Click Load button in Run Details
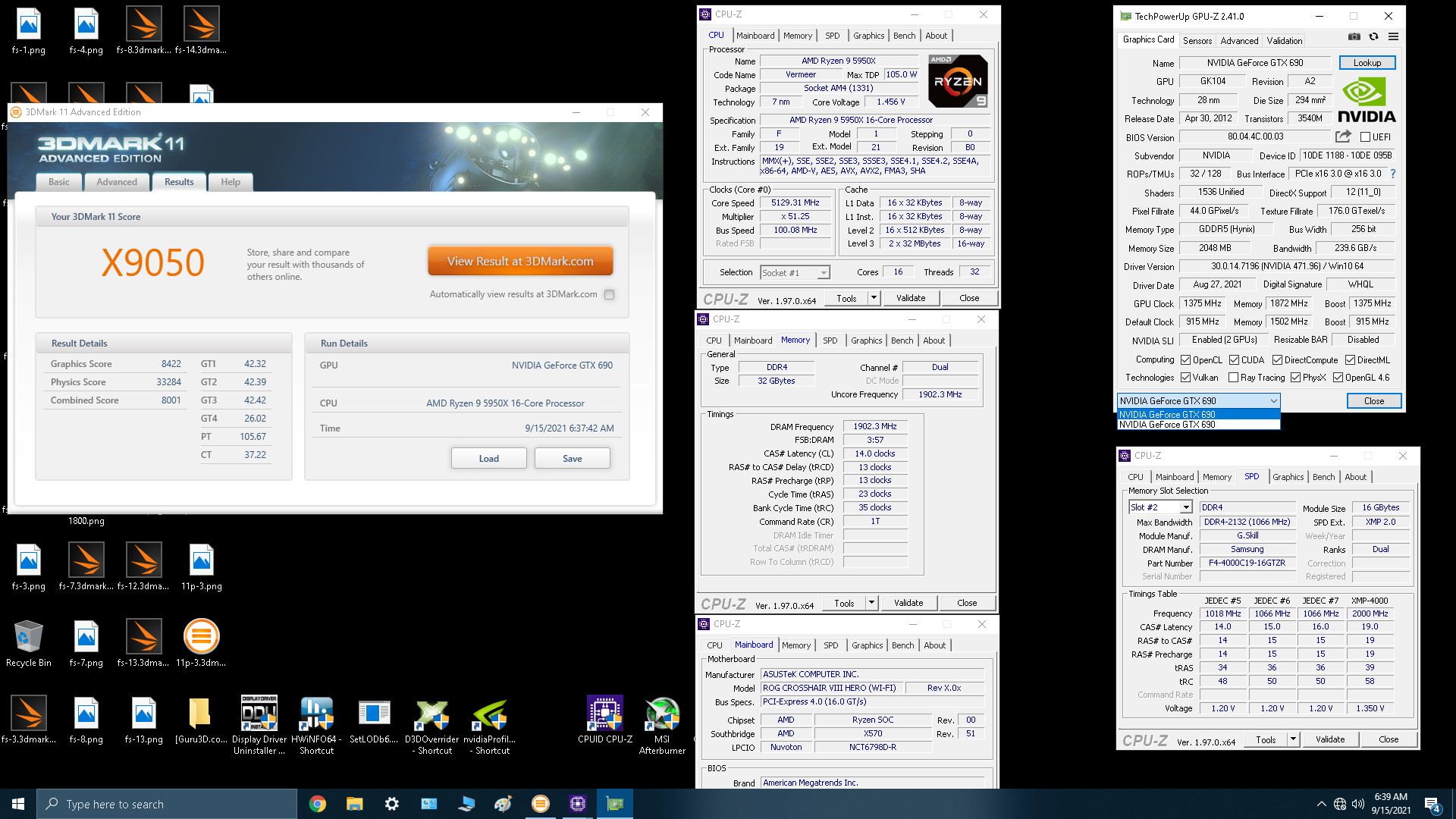Screen dimensions: 1456x819 (489, 458)
